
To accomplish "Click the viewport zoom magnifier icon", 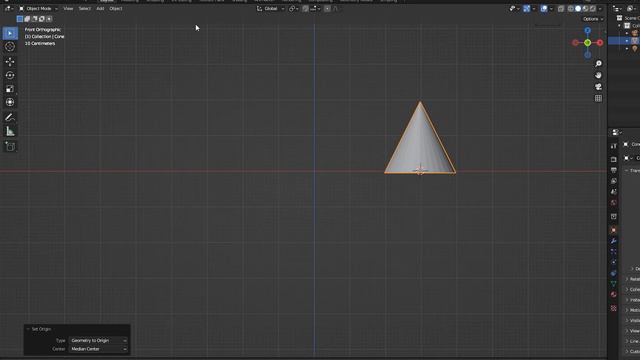I will 598,64.
